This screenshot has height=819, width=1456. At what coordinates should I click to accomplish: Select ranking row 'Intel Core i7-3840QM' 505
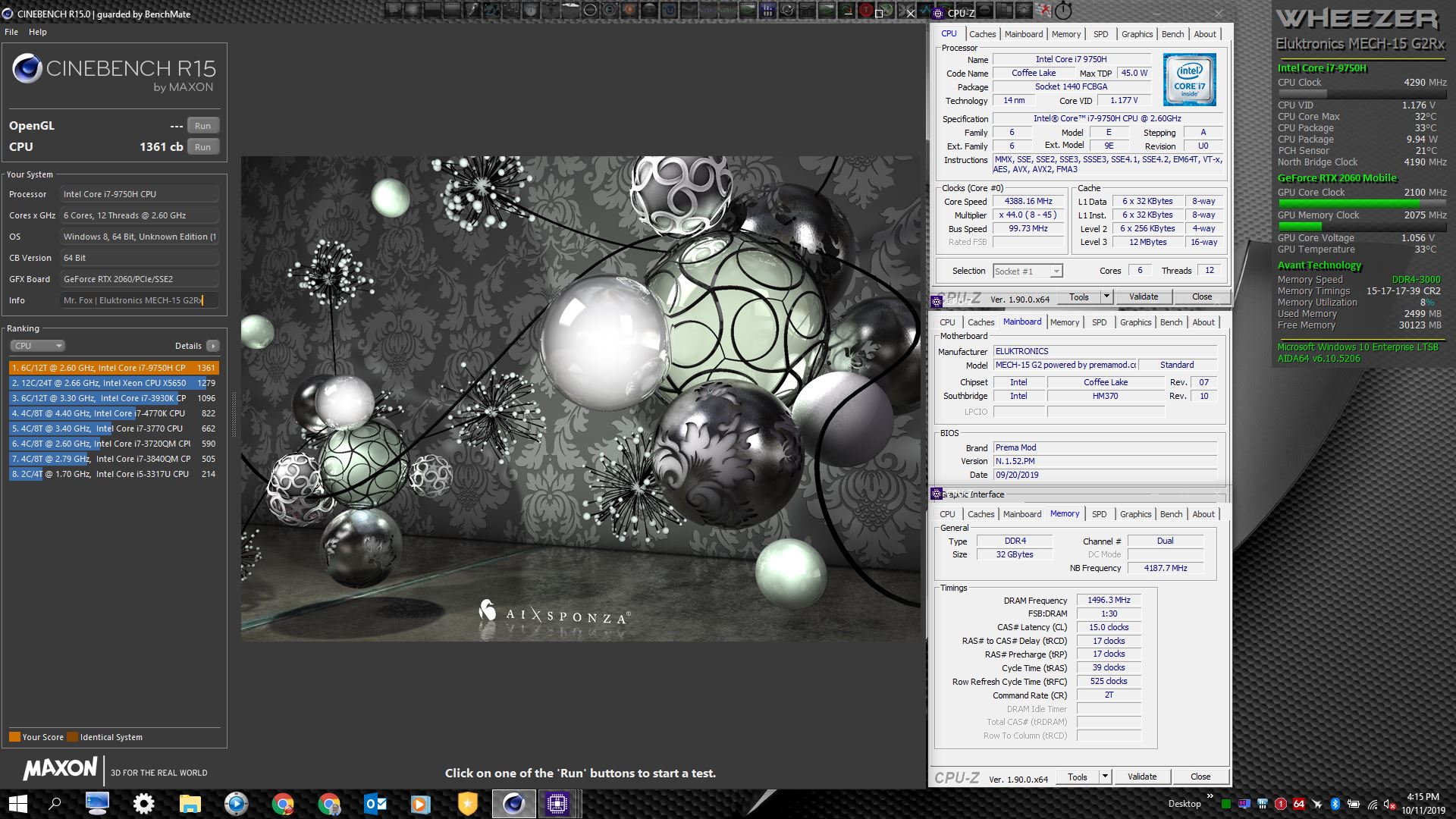[114, 459]
